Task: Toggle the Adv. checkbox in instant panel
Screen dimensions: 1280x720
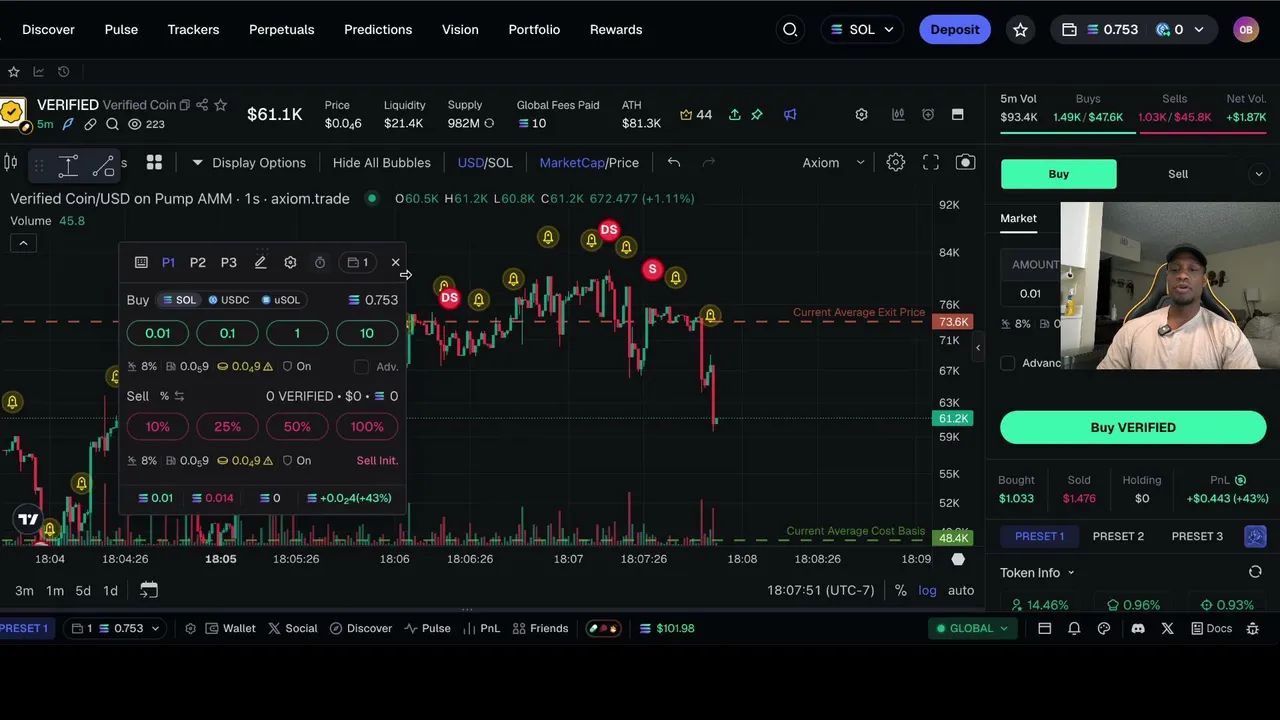Action: [361, 367]
